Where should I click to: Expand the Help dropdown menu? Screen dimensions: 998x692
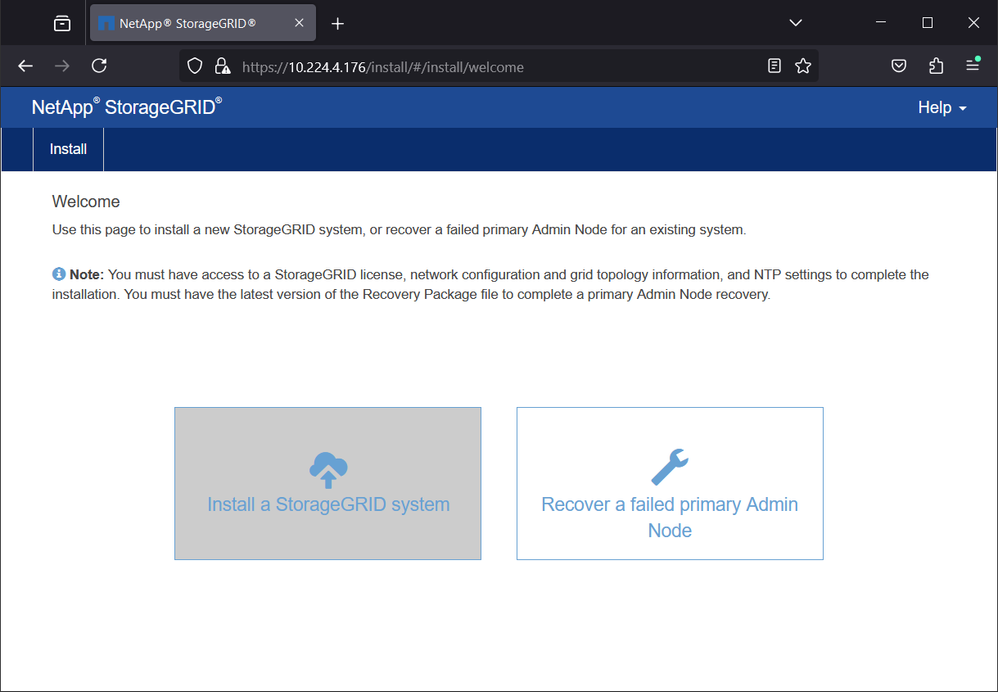coord(942,108)
